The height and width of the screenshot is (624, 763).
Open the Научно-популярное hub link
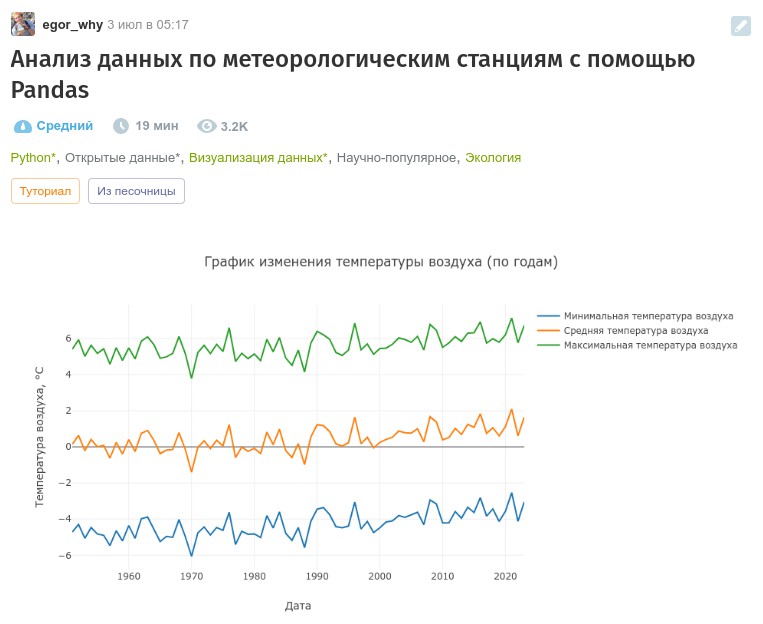click(397, 158)
